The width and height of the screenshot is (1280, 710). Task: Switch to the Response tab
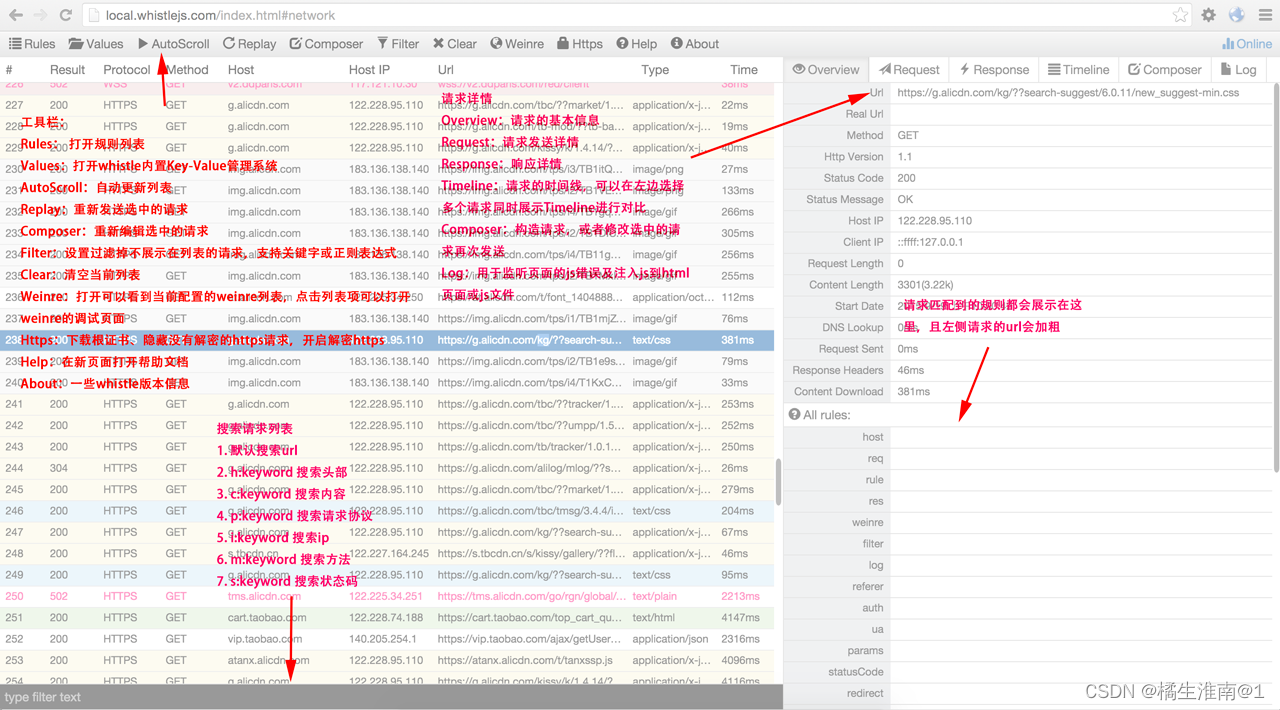[x=994, y=70]
